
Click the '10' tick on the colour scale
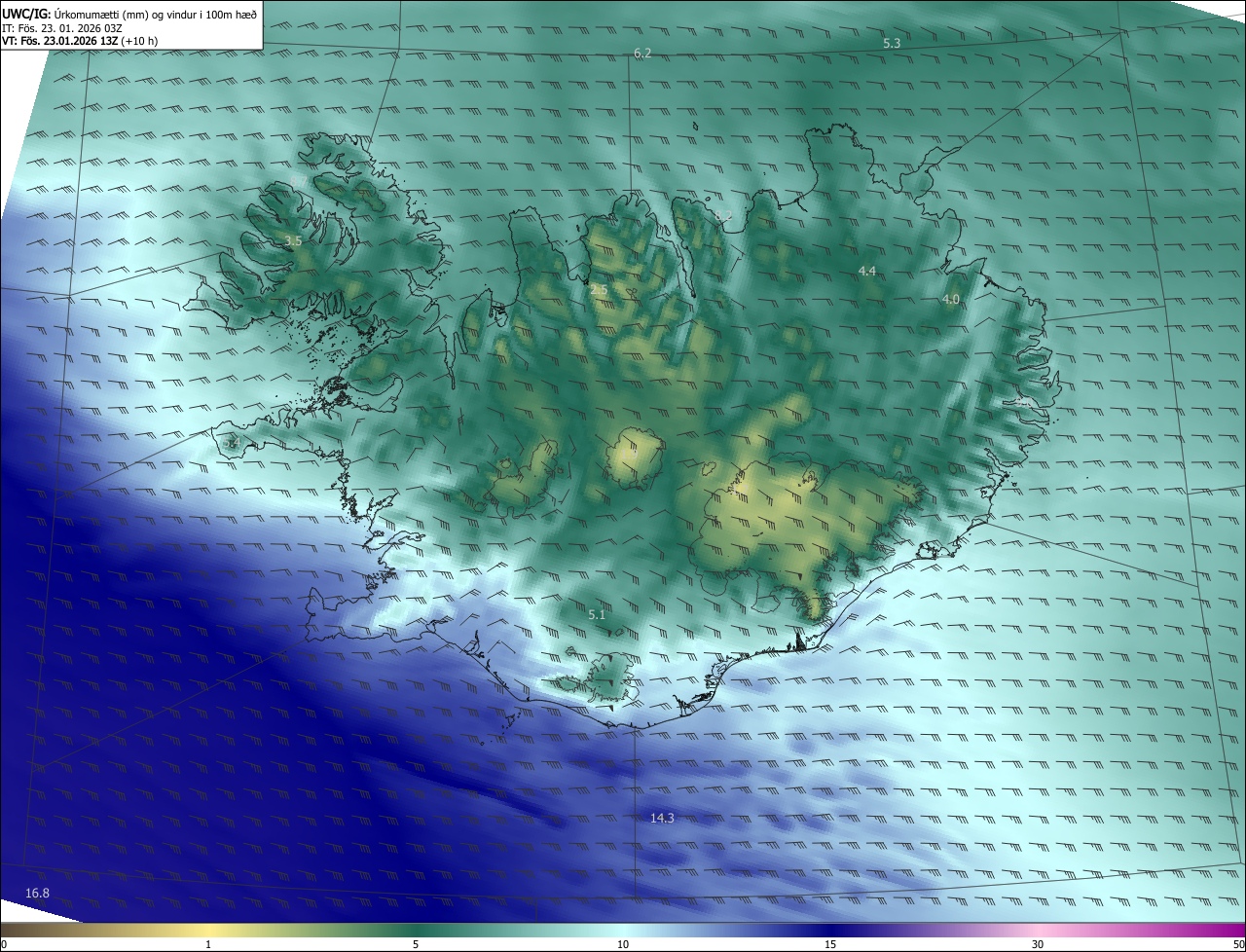point(623,944)
